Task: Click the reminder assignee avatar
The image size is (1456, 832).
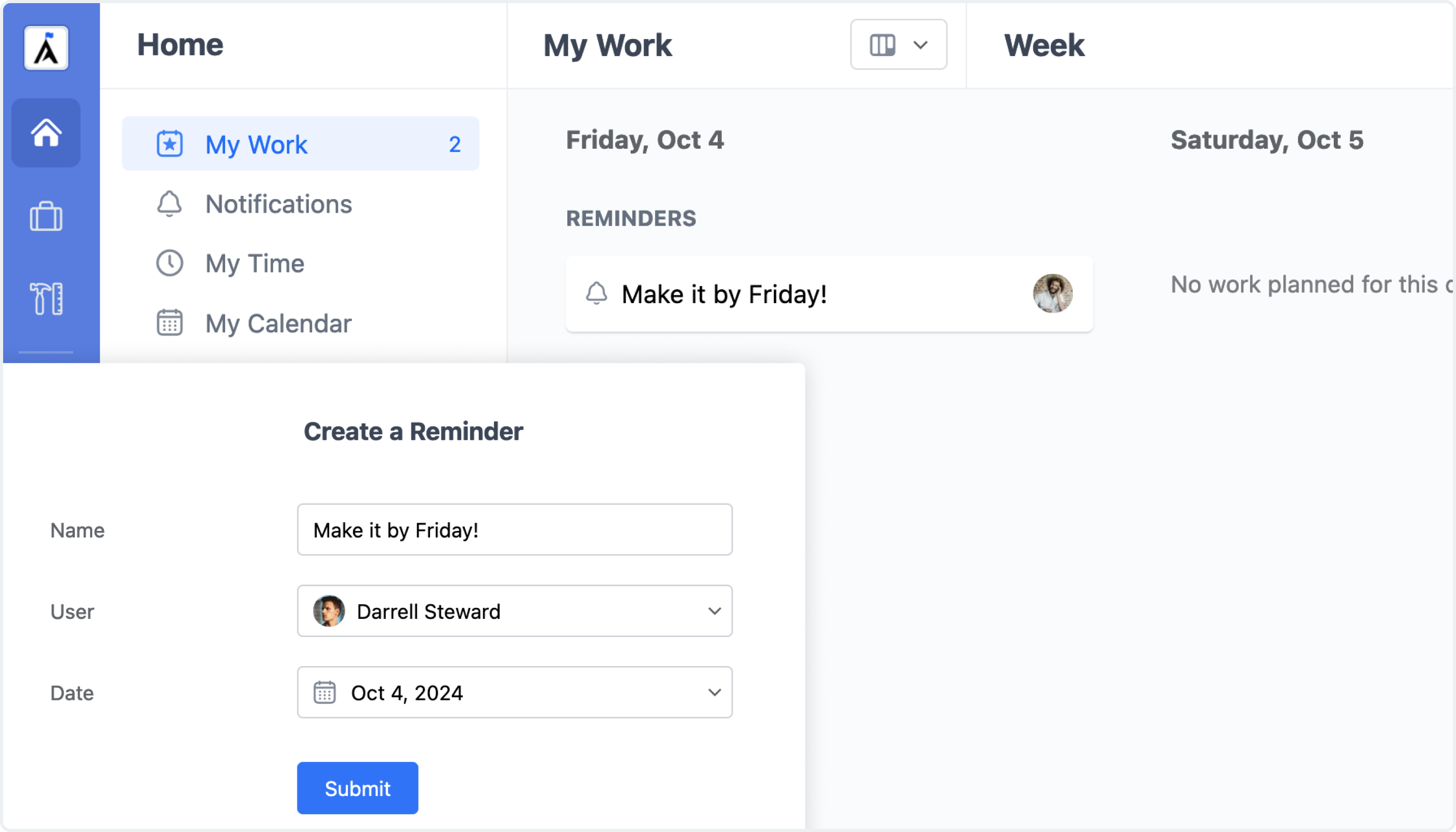Action: pos(1052,294)
